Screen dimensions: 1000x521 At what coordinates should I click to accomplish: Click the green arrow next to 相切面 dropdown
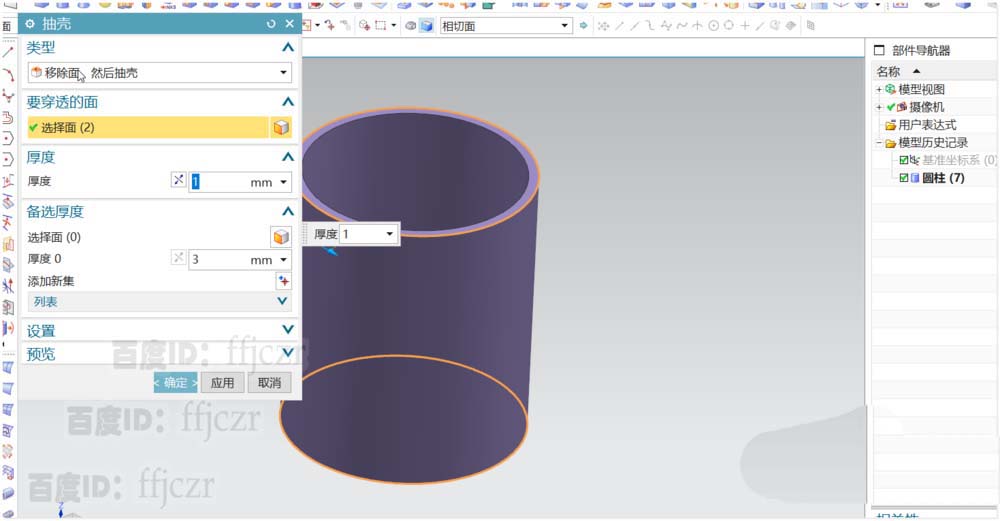tap(583, 26)
